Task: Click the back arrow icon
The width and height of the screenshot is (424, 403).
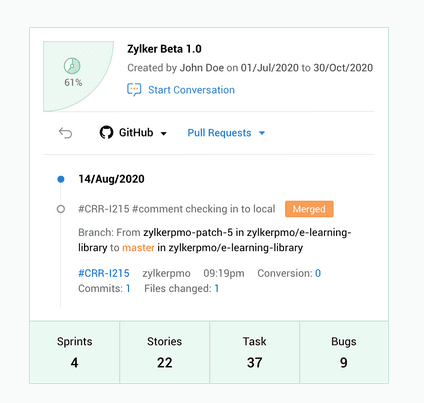Action: tap(65, 133)
